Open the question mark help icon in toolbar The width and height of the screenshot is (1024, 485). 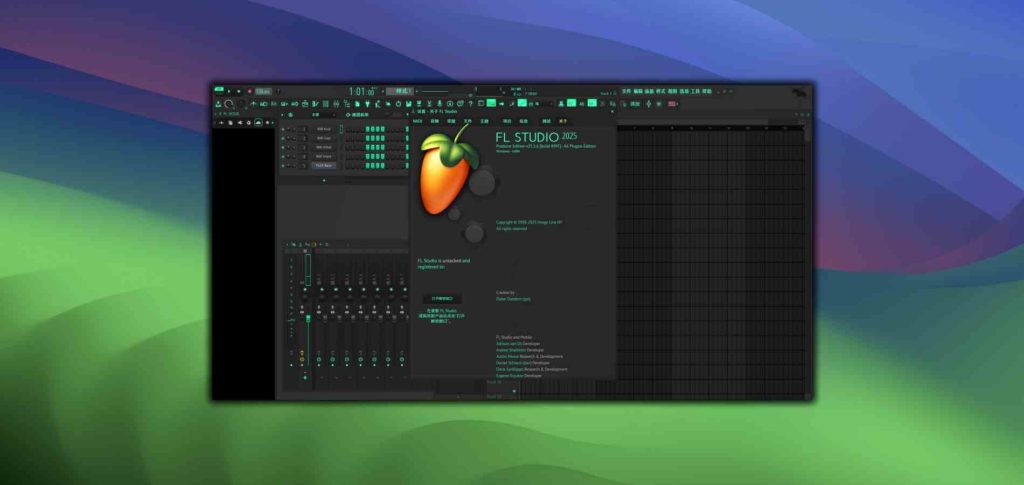coord(470,104)
